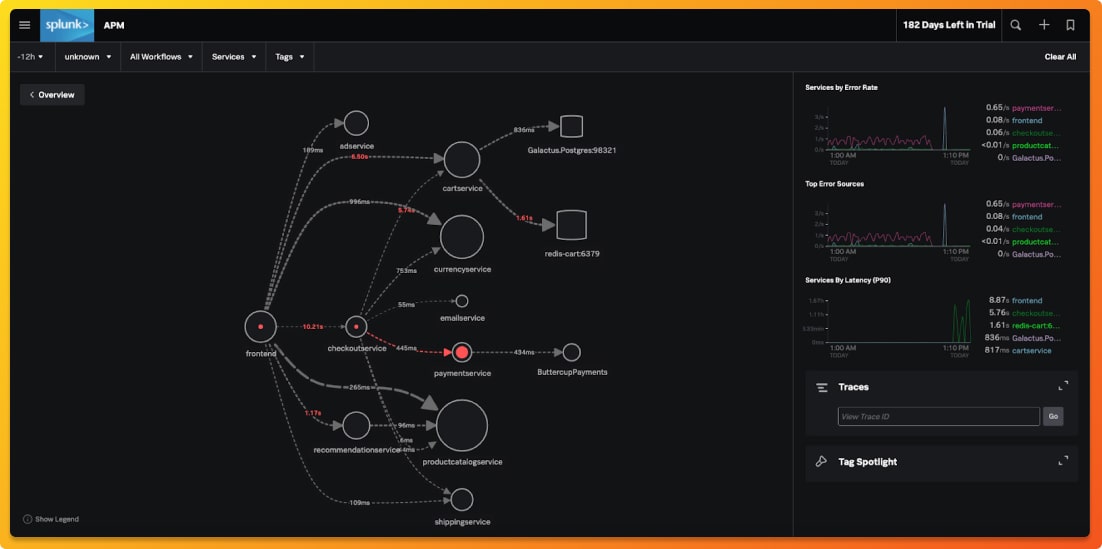Viewport: 1102px width, 549px height.
Task: Click the 182 Days Left in Trial link
Action: [949, 25]
